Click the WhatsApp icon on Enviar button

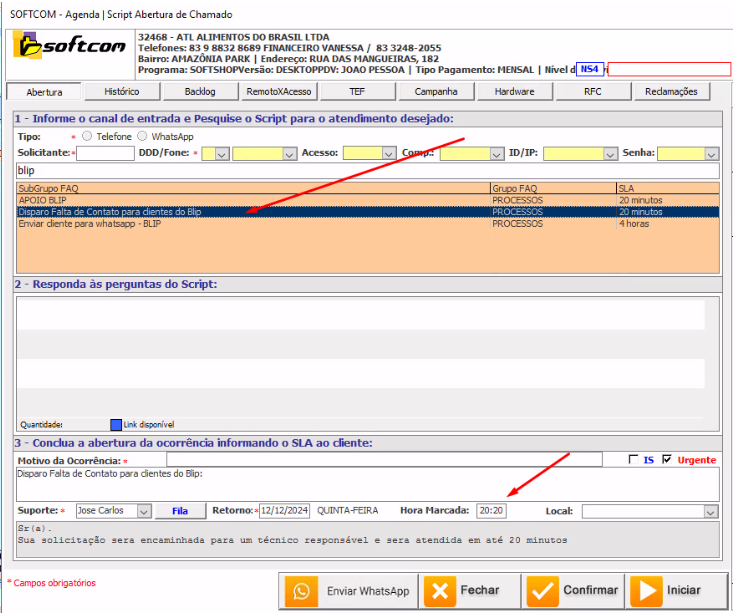click(301, 591)
